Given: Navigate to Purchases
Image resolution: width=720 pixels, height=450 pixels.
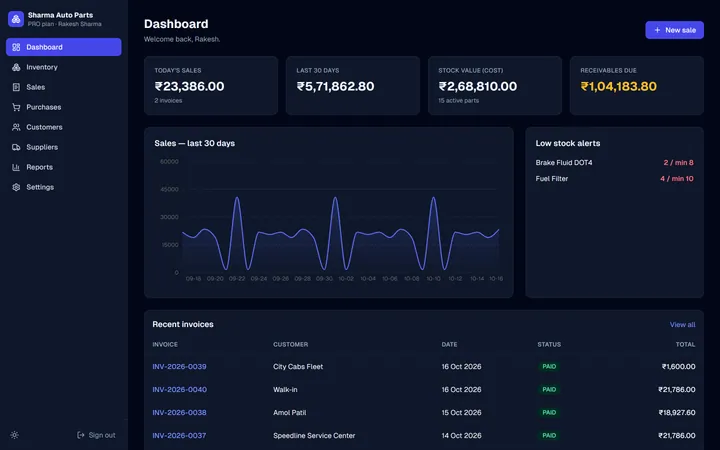Looking at the screenshot, I should (x=64, y=107).
